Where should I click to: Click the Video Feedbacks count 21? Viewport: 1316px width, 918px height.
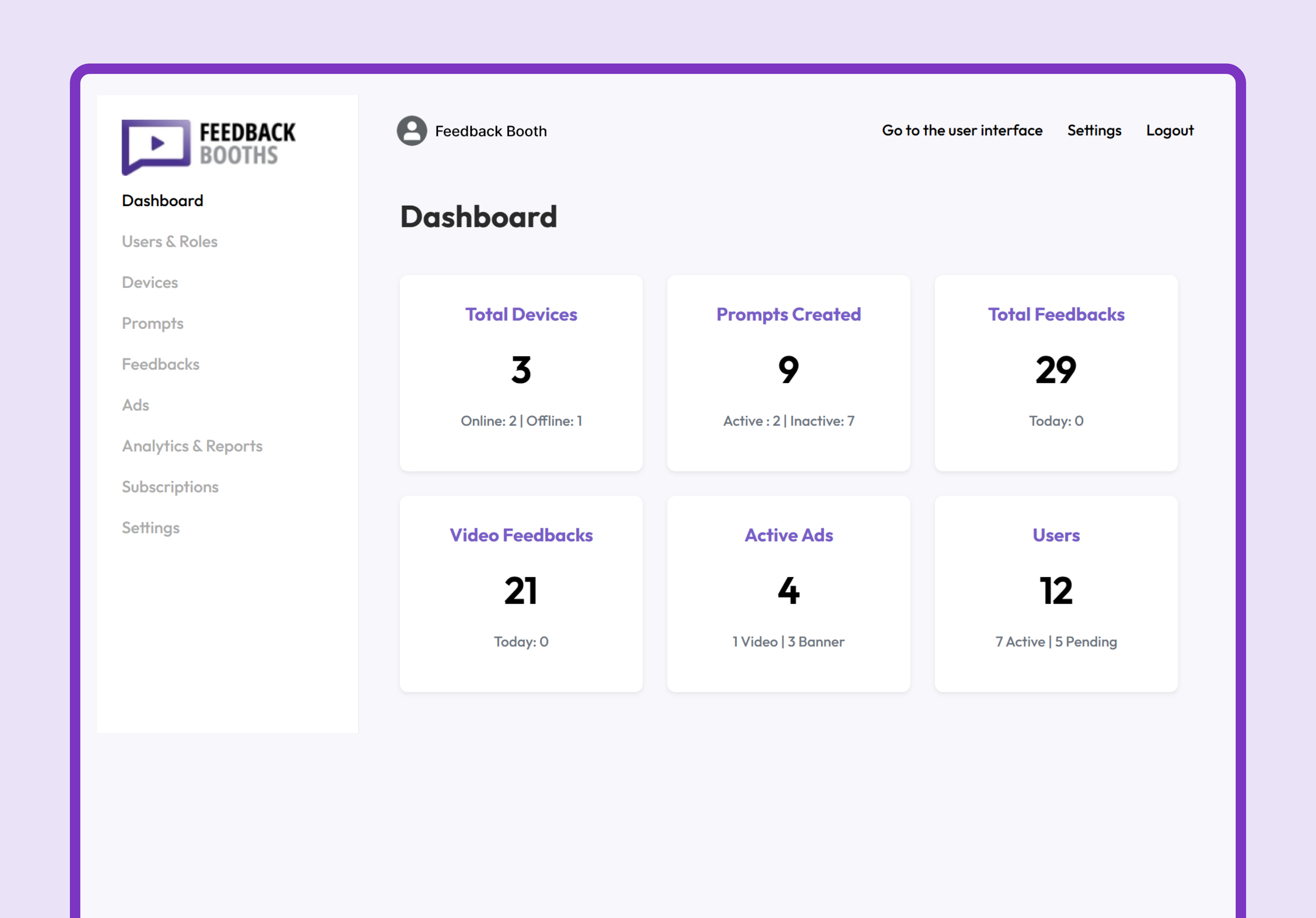tap(521, 591)
